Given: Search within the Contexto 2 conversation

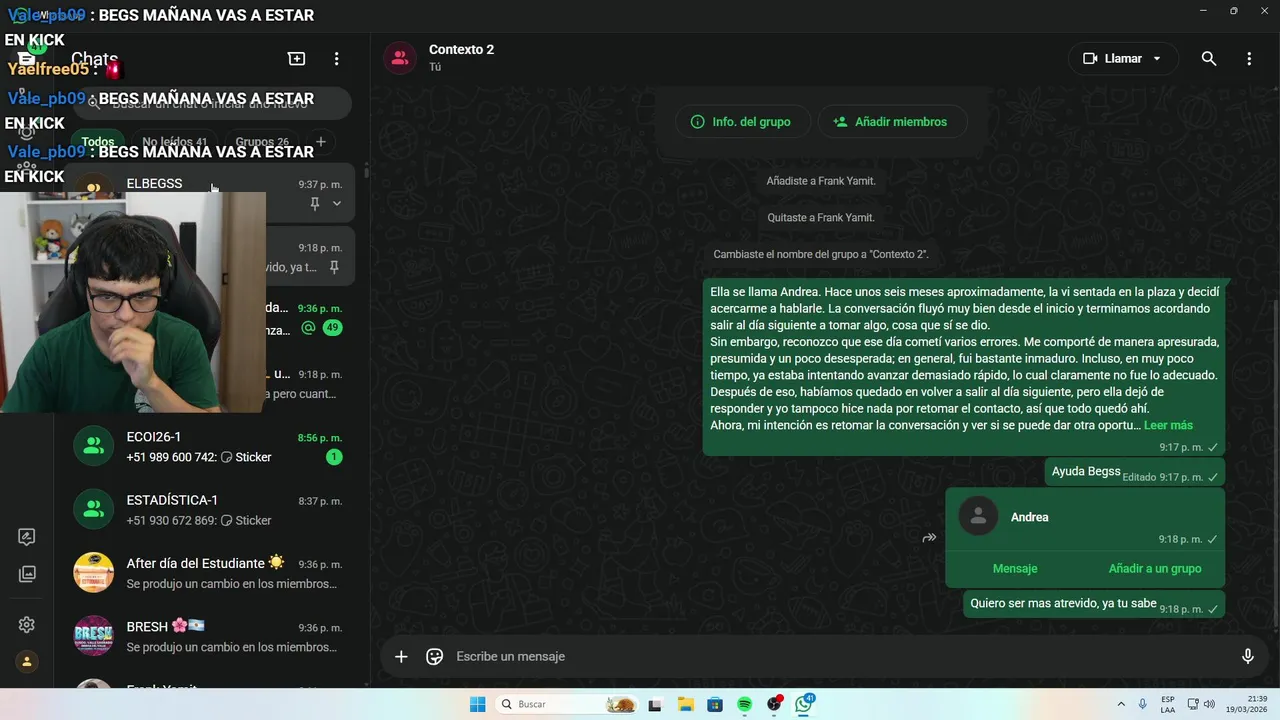Looking at the screenshot, I should (1209, 59).
